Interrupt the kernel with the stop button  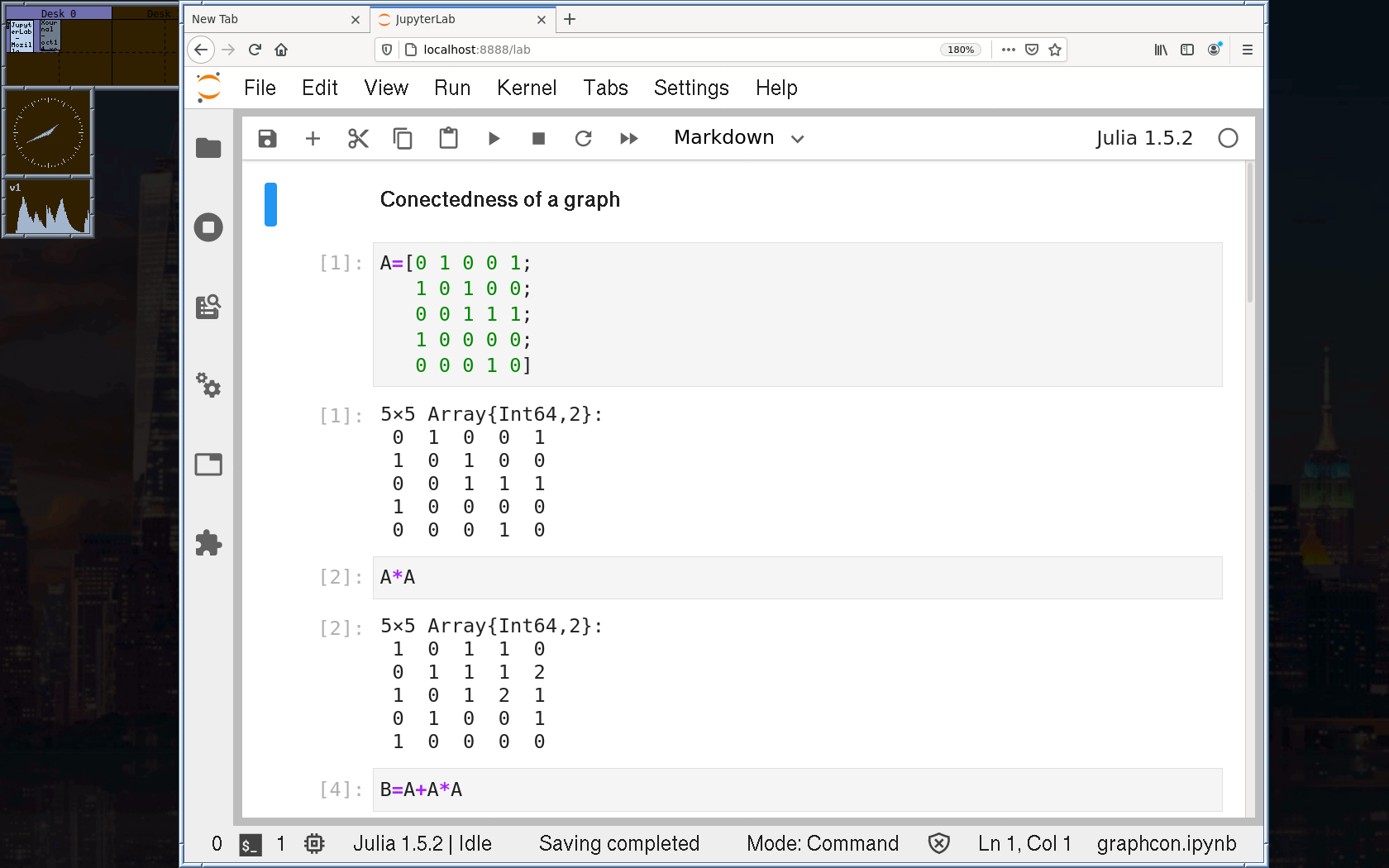pyautogui.click(x=538, y=138)
